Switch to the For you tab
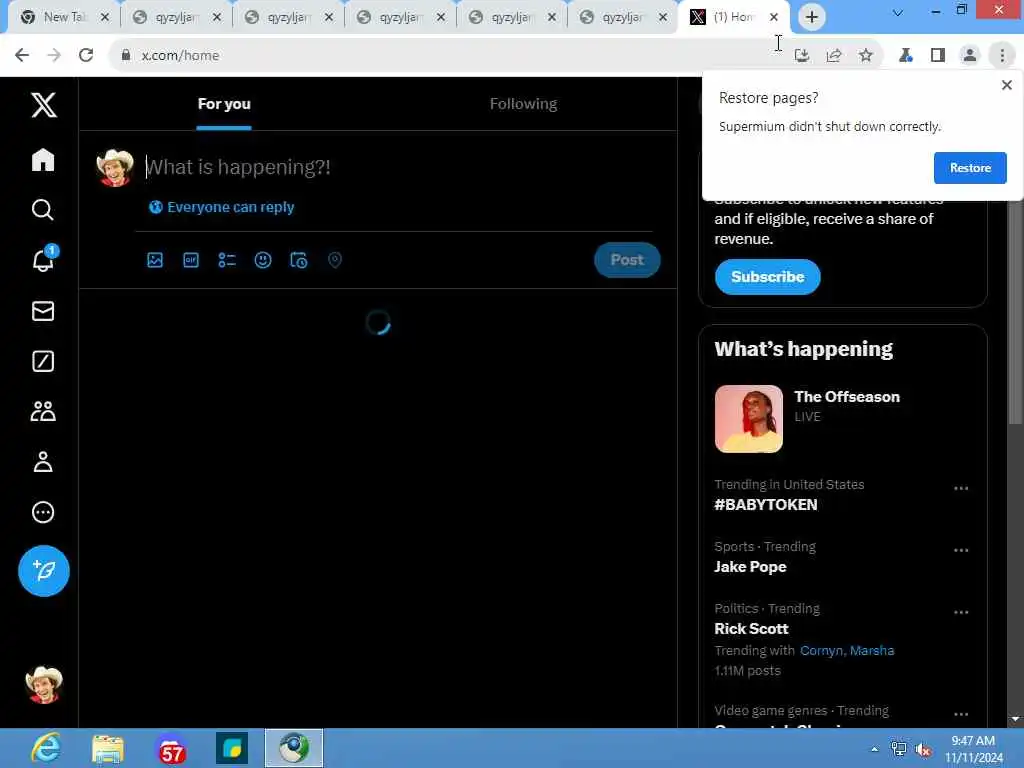The height and width of the screenshot is (768, 1024). click(x=224, y=104)
